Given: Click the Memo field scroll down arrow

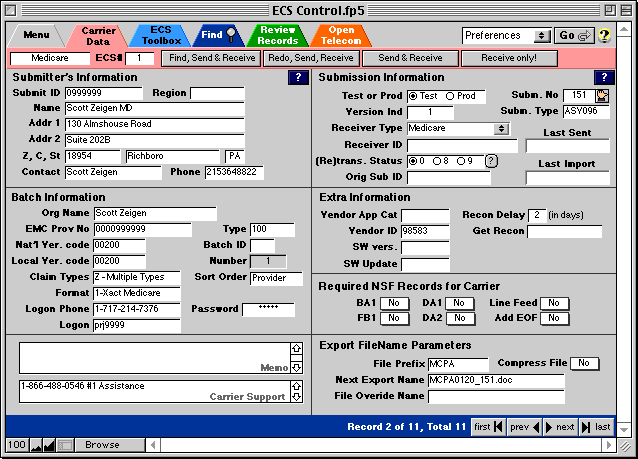Looking at the screenshot, I should point(295,367).
